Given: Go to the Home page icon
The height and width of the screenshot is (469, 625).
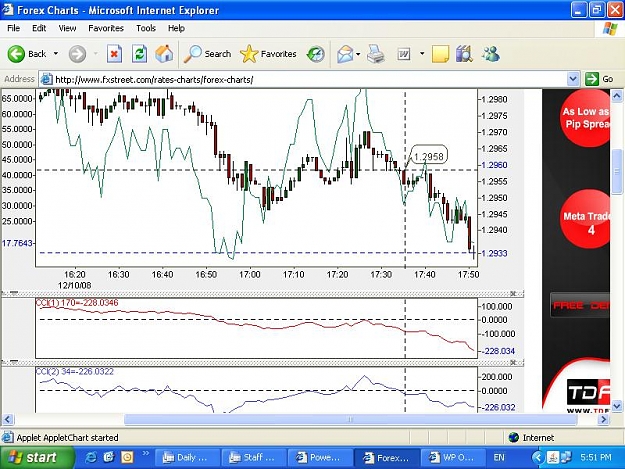Looking at the screenshot, I should pos(164,54).
